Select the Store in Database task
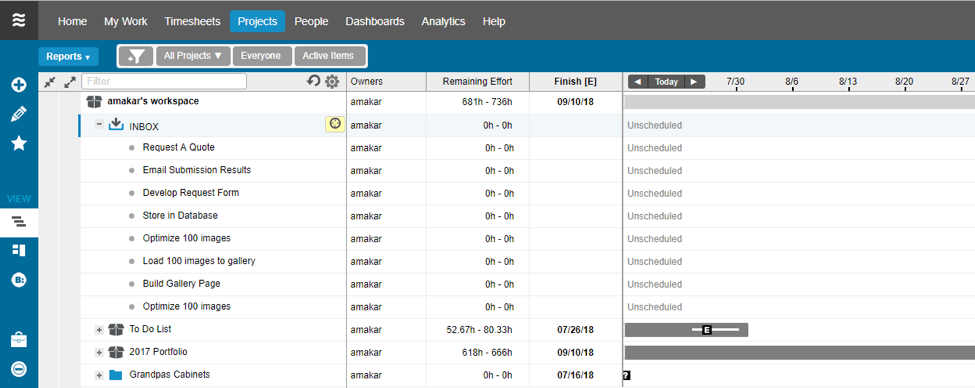The image size is (975, 388). coord(180,216)
